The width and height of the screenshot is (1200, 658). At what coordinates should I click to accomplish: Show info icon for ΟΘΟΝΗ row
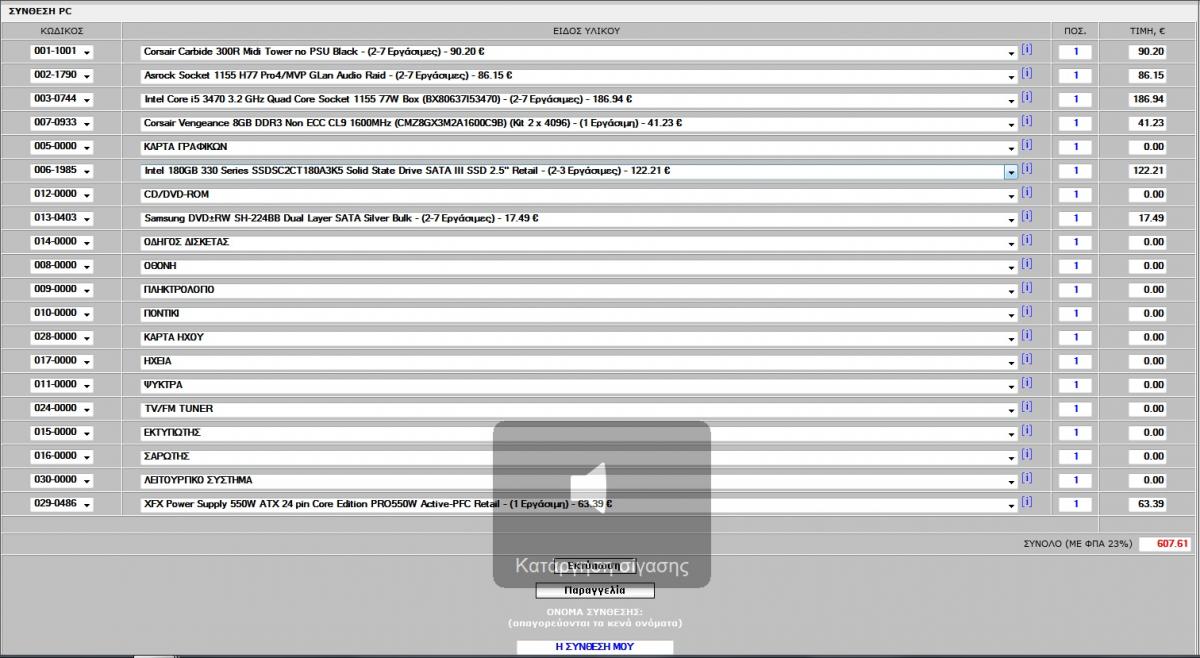(1026, 264)
